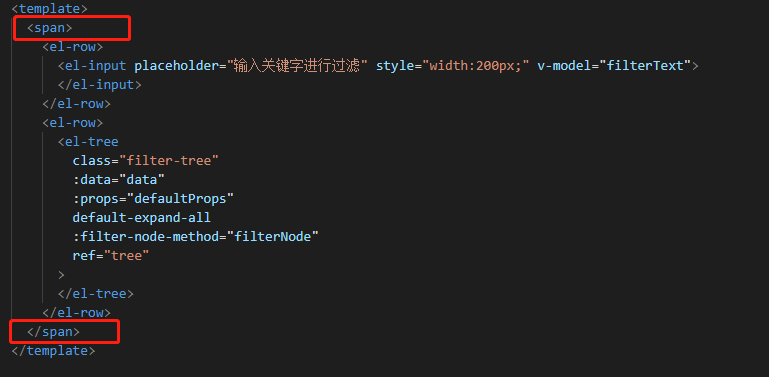Viewport: 769px width, 377px height.
Task: Click the first opening el-row tag
Action: [73, 47]
